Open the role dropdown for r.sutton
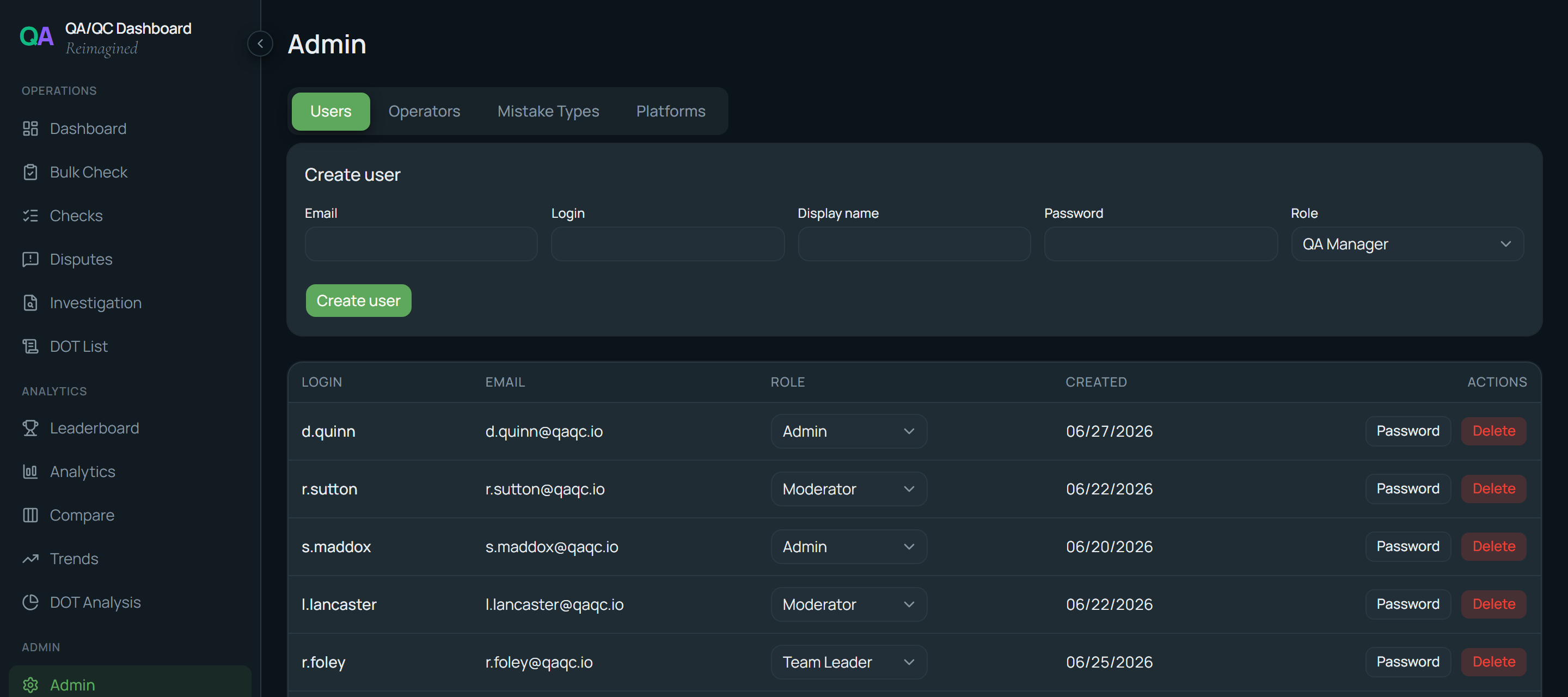The width and height of the screenshot is (1568, 697). pyautogui.click(x=849, y=489)
